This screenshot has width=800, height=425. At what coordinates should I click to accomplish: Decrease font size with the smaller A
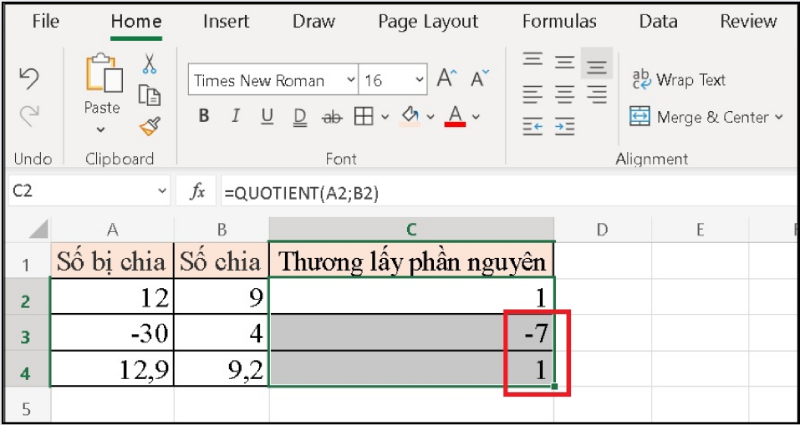click(479, 79)
